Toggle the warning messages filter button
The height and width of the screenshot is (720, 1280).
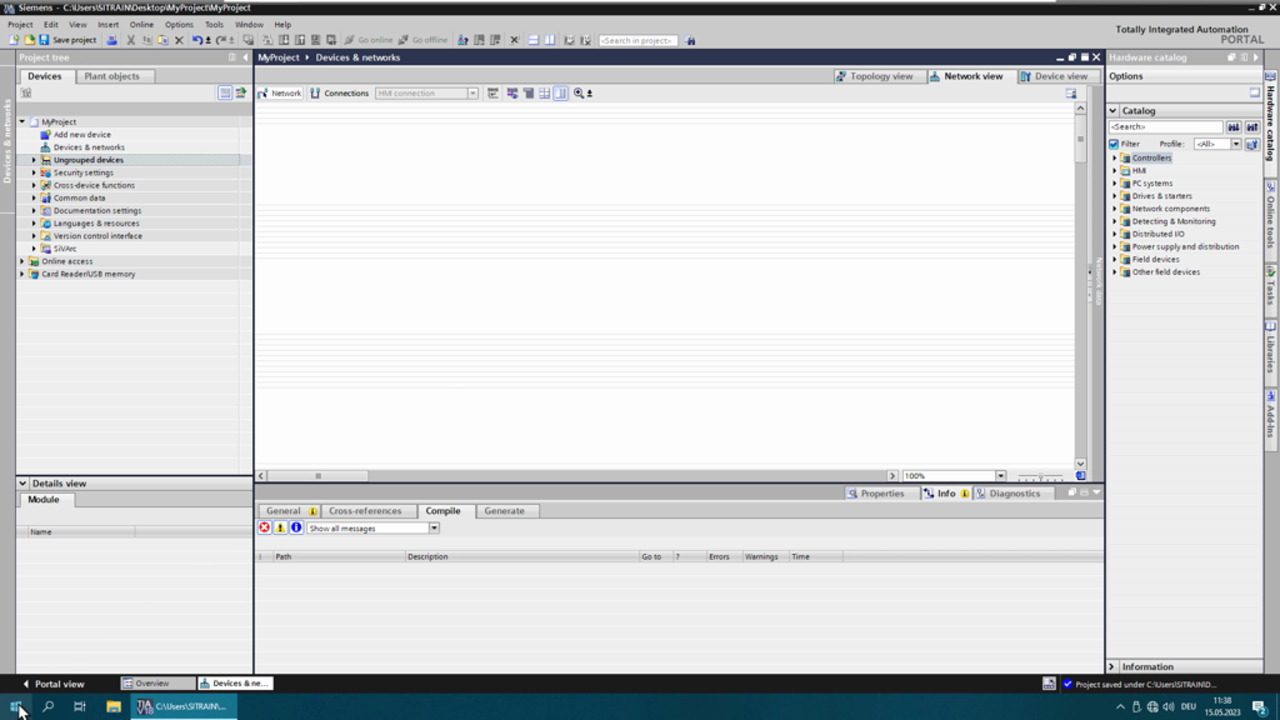coord(280,528)
